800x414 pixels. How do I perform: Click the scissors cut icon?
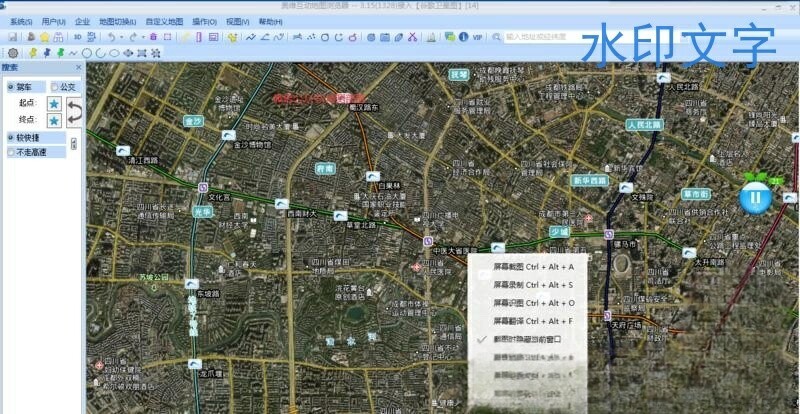(x=412, y=37)
